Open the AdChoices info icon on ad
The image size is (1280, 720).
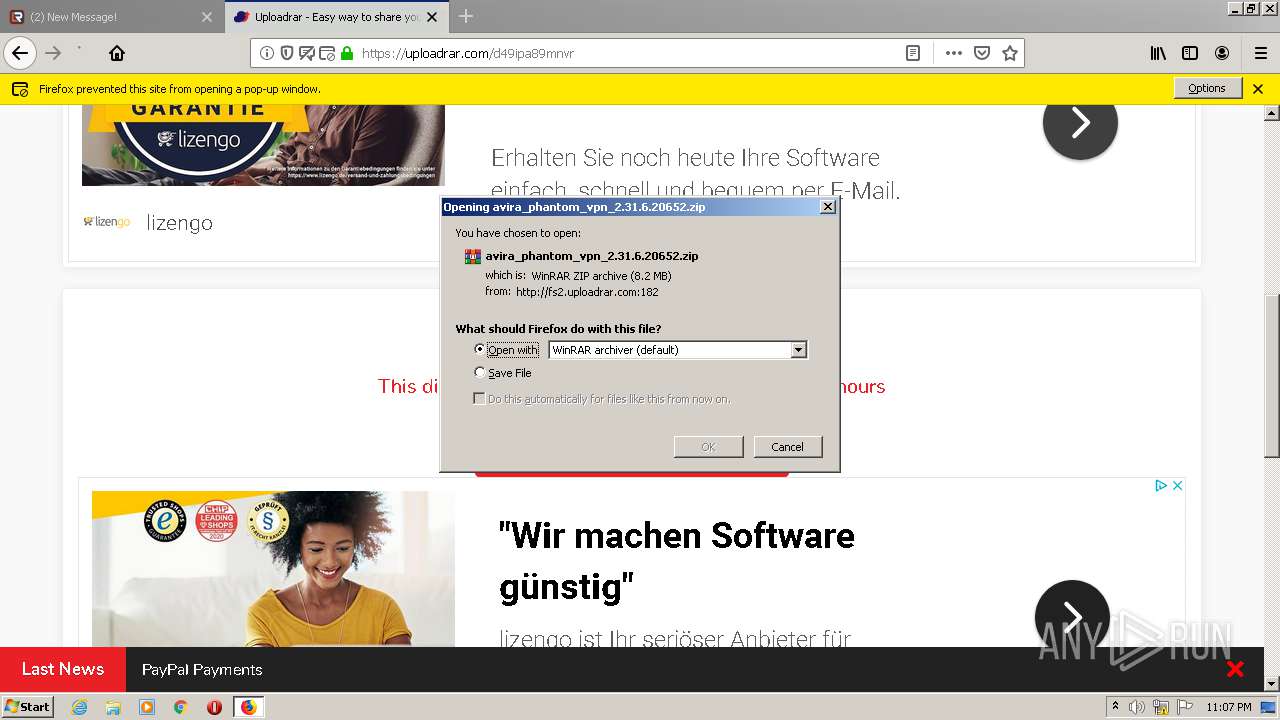(x=1161, y=485)
